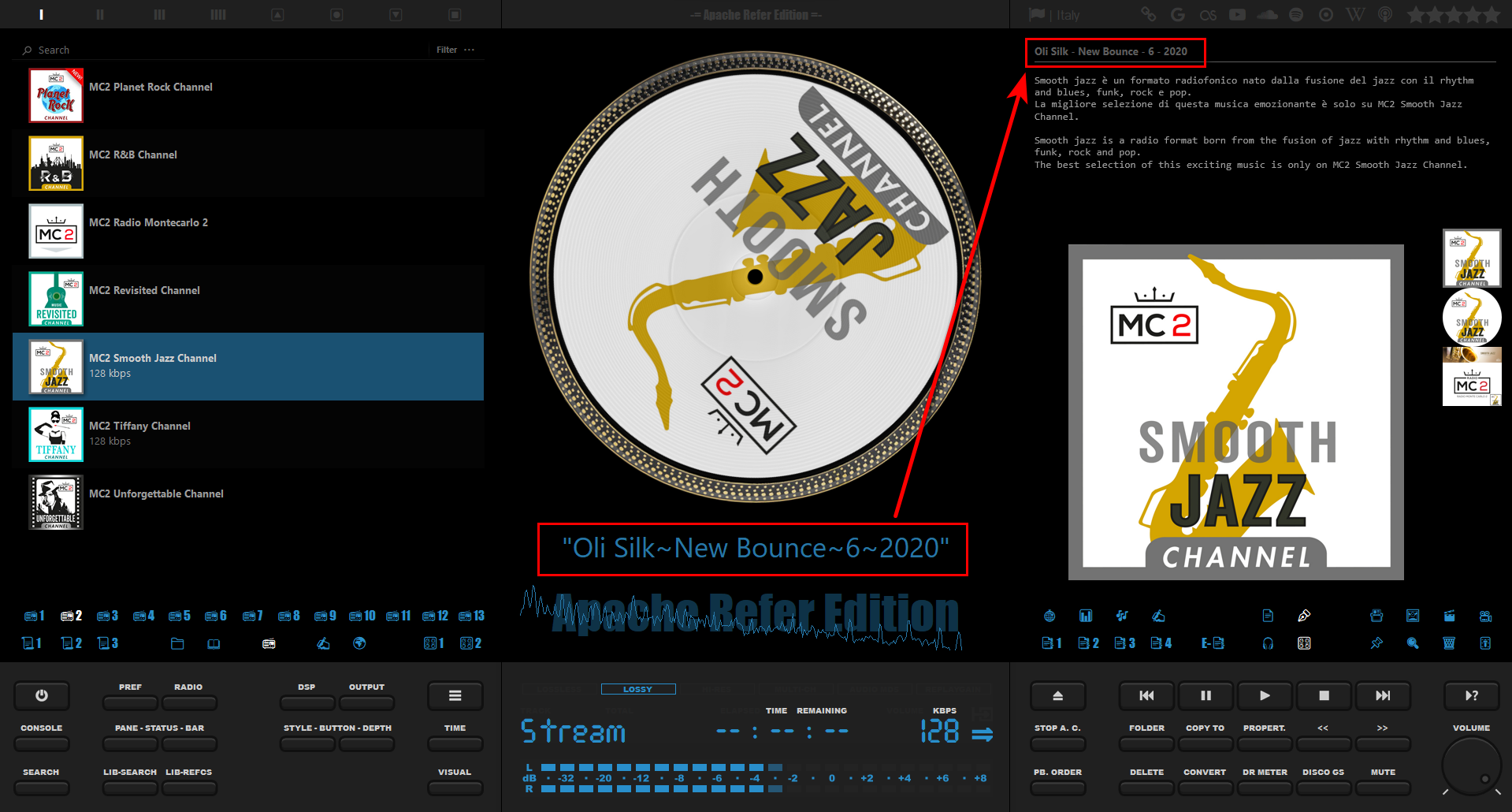Select the three-column layout tab
The height and width of the screenshot is (812, 1512).
159,14
